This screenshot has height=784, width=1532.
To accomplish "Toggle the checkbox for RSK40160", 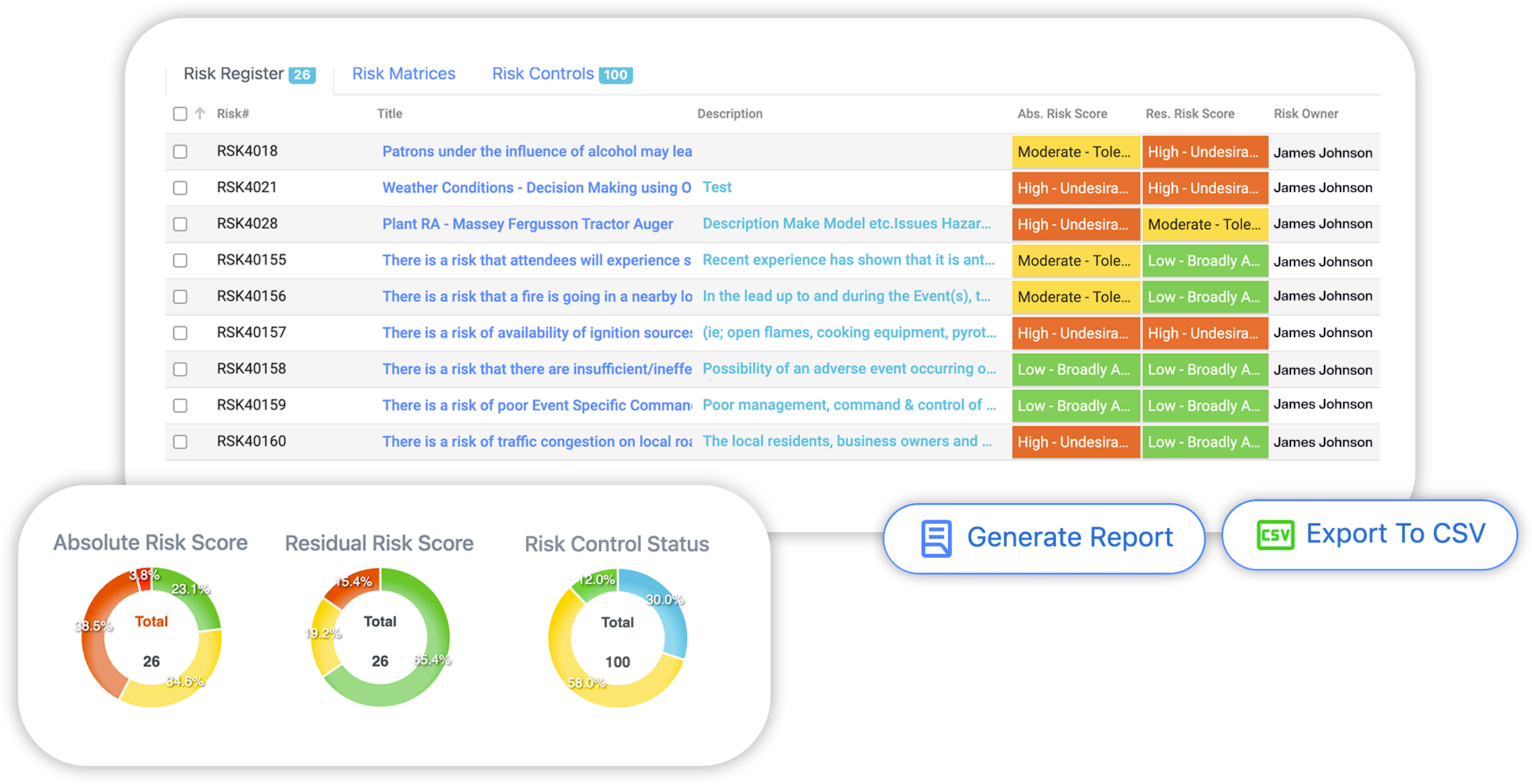I will click(x=180, y=442).
